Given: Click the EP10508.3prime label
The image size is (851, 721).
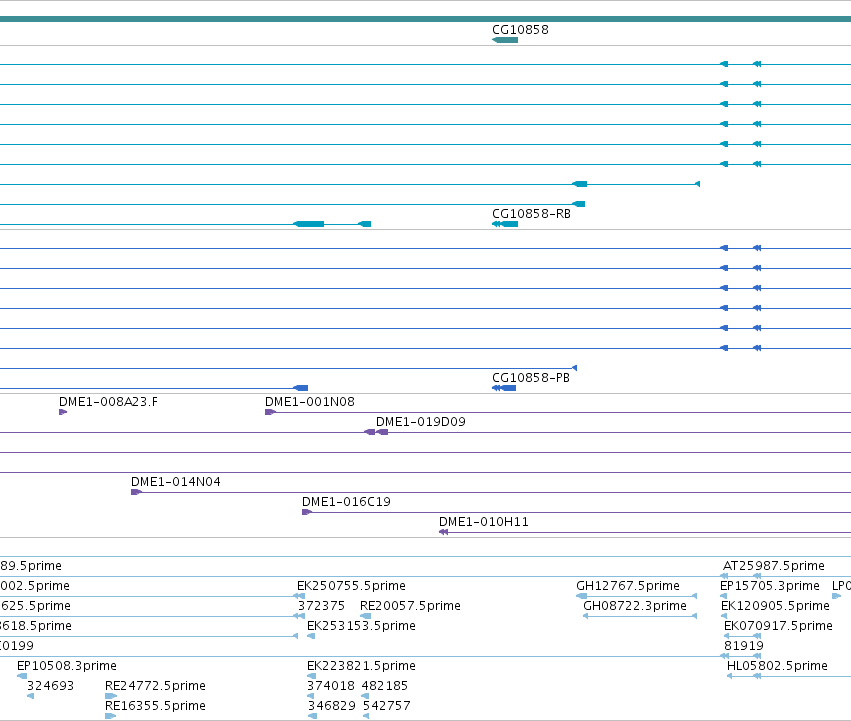Looking at the screenshot, I should [67, 666].
